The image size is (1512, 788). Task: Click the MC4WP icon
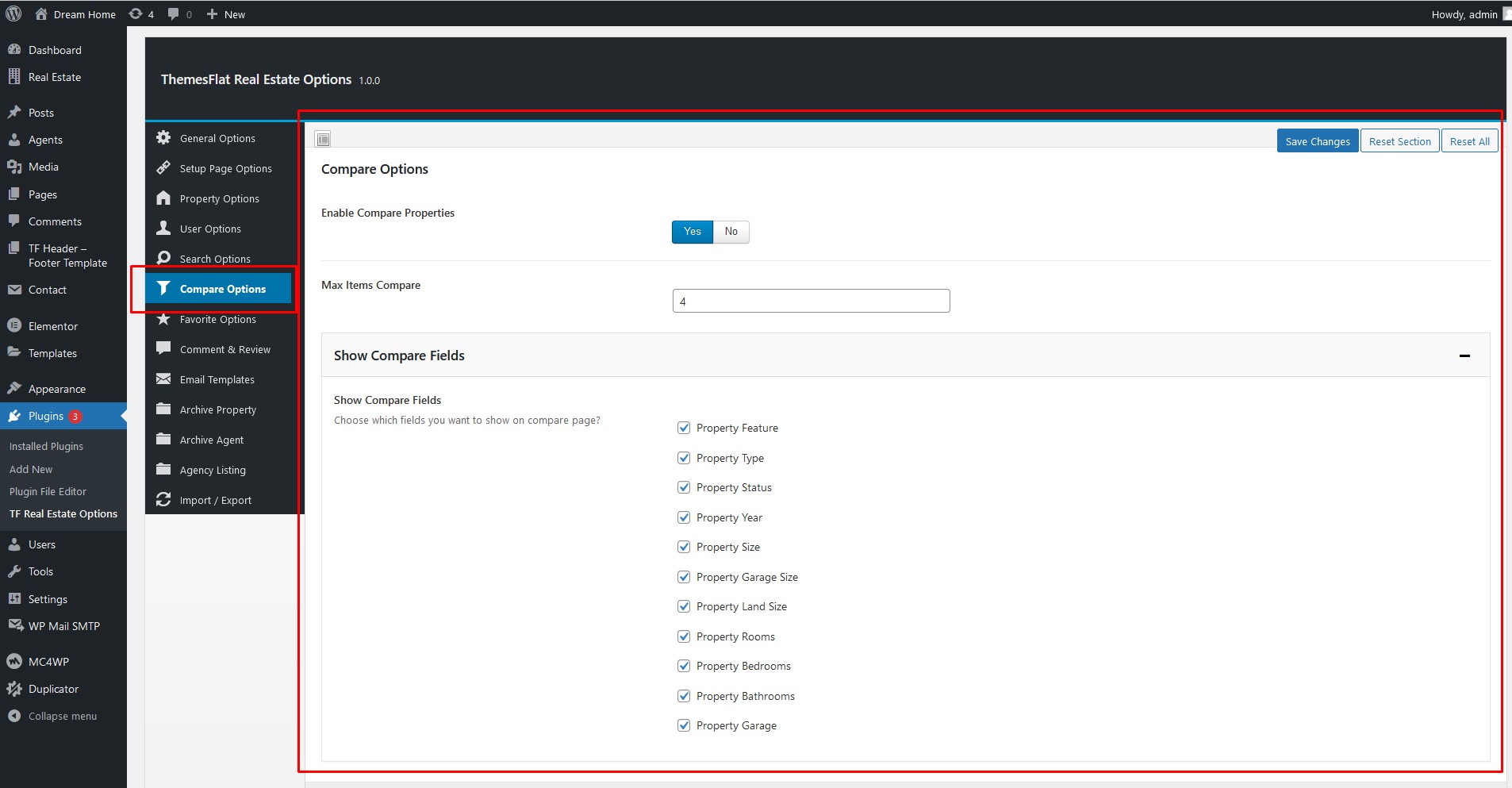[x=14, y=661]
